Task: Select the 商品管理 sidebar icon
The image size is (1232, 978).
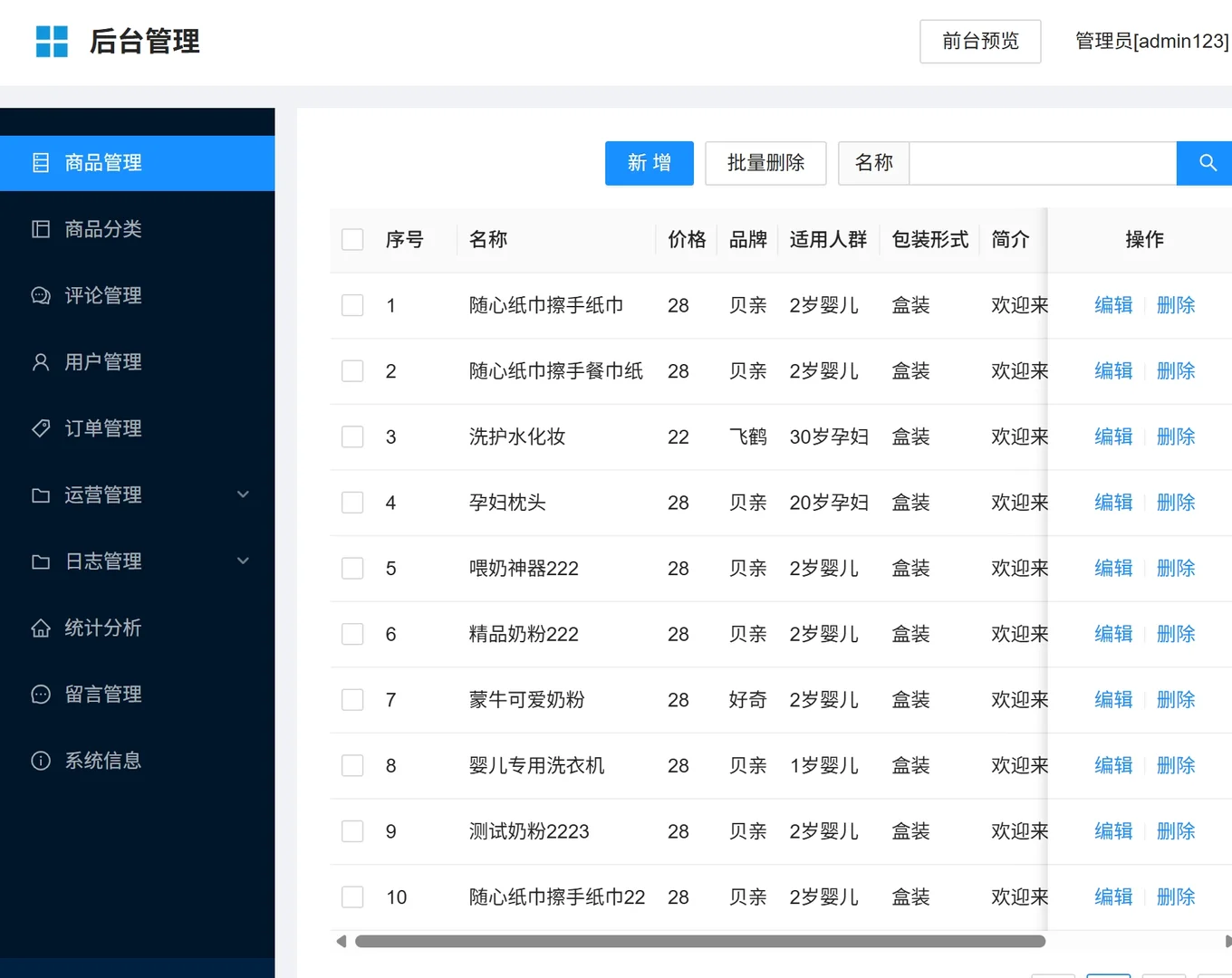Action: (x=41, y=162)
